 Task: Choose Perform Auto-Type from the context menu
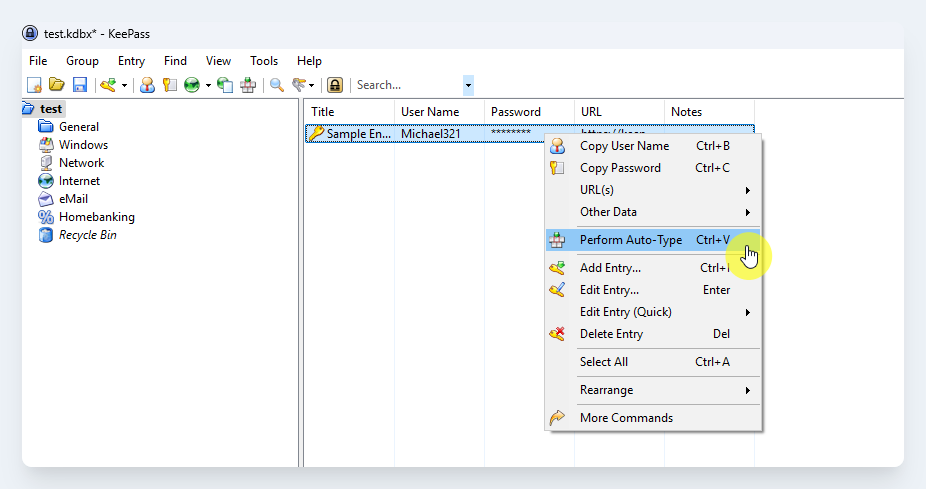[x=631, y=240]
